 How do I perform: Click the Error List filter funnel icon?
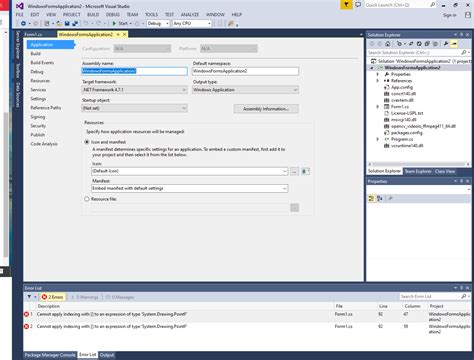(29, 297)
